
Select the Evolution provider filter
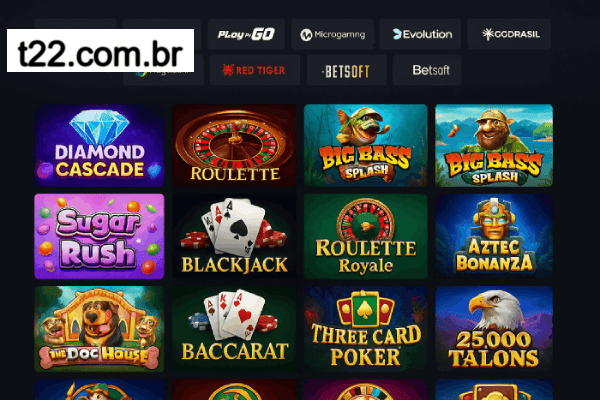420,34
